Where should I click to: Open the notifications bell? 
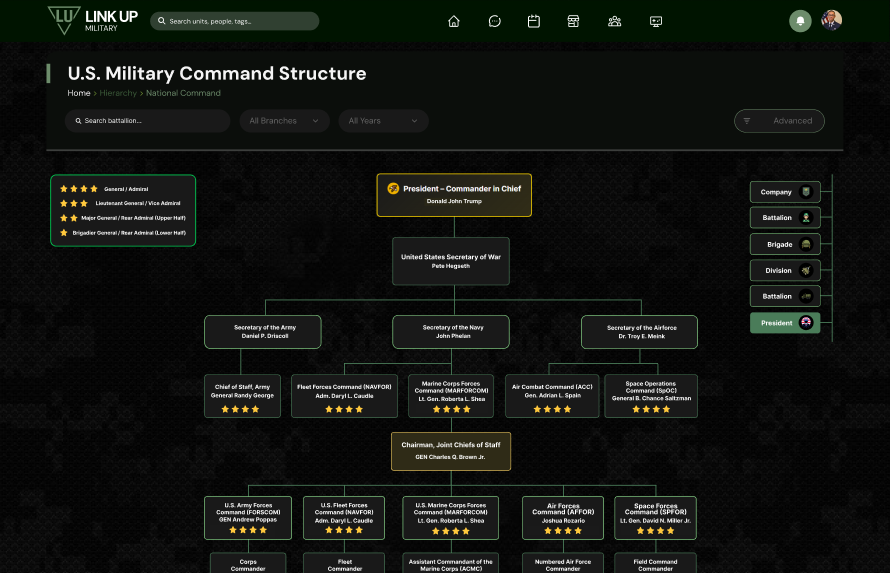point(800,21)
